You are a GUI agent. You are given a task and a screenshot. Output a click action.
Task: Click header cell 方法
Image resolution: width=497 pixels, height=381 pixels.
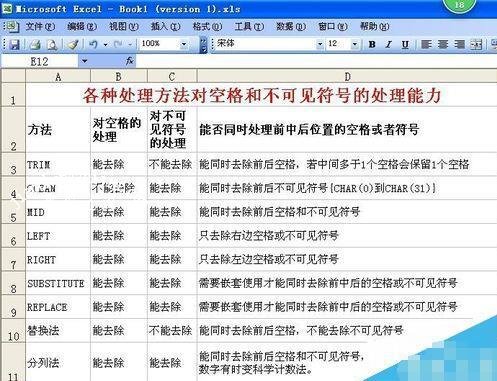pyautogui.click(x=58, y=130)
